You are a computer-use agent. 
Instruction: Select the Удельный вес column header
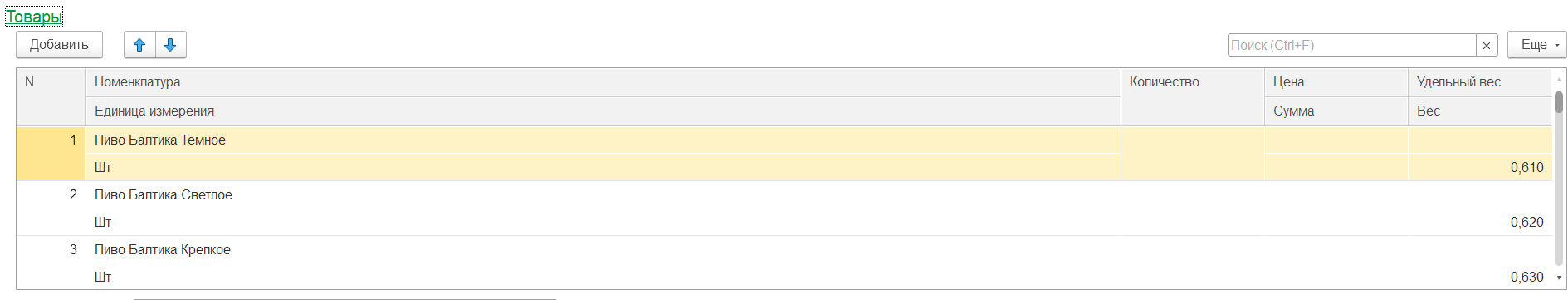coord(1479,82)
